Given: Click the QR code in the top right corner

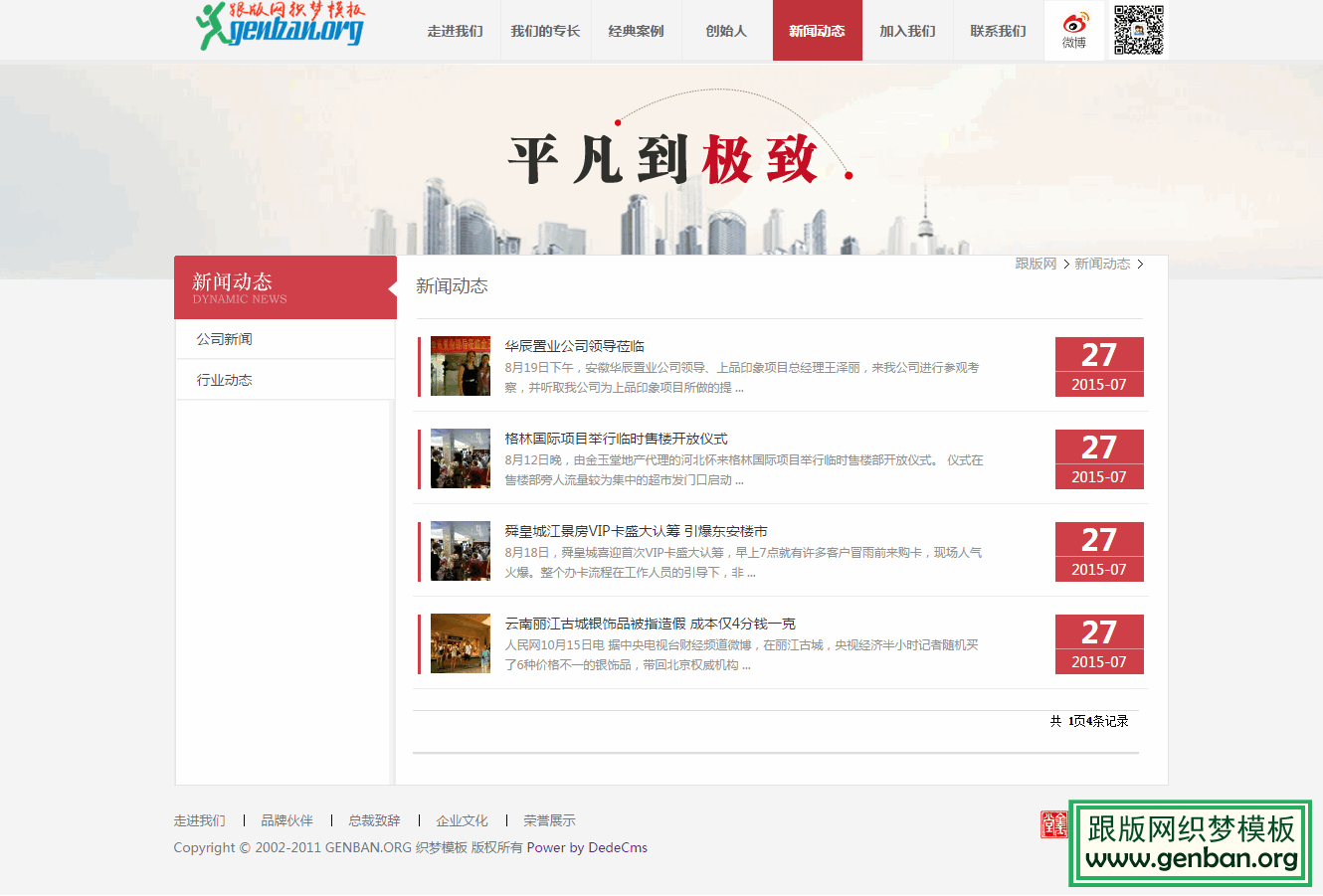Looking at the screenshot, I should (x=1138, y=31).
